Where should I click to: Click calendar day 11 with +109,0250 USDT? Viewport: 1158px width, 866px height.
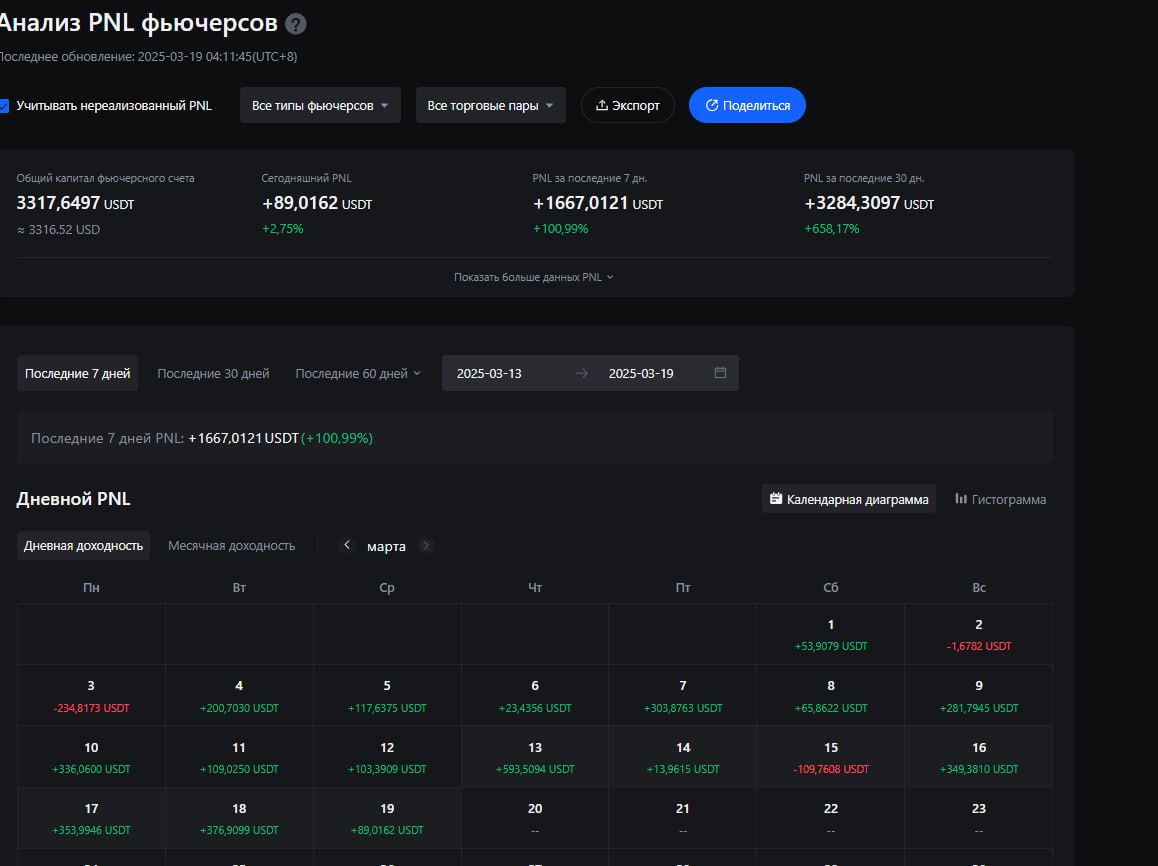pos(239,757)
